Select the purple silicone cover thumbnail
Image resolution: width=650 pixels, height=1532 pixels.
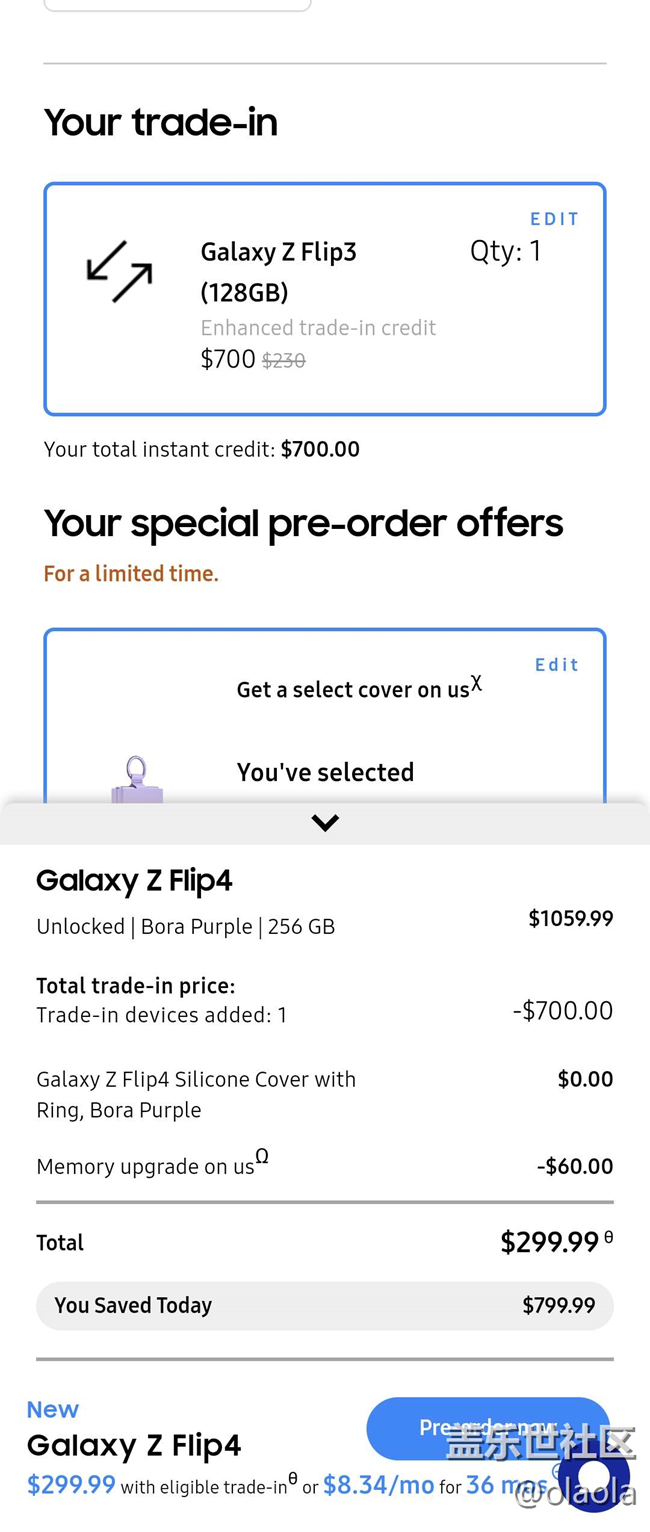click(137, 781)
